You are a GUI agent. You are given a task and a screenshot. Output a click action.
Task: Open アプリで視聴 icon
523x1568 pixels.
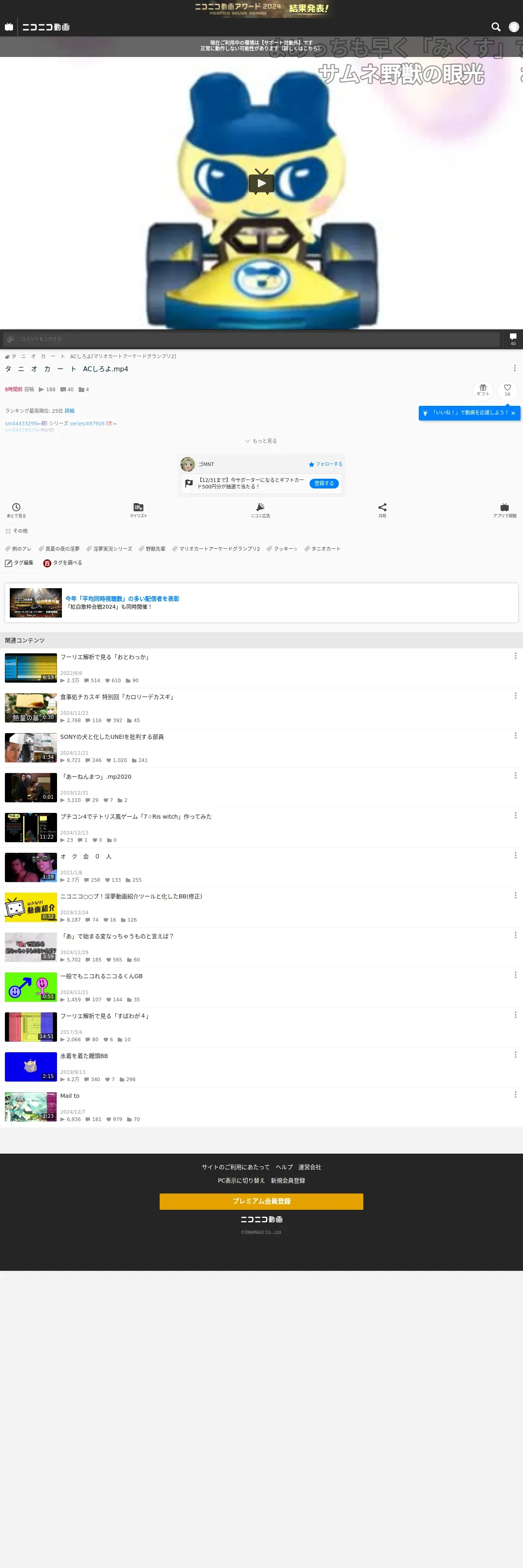(x=505, y=510)
